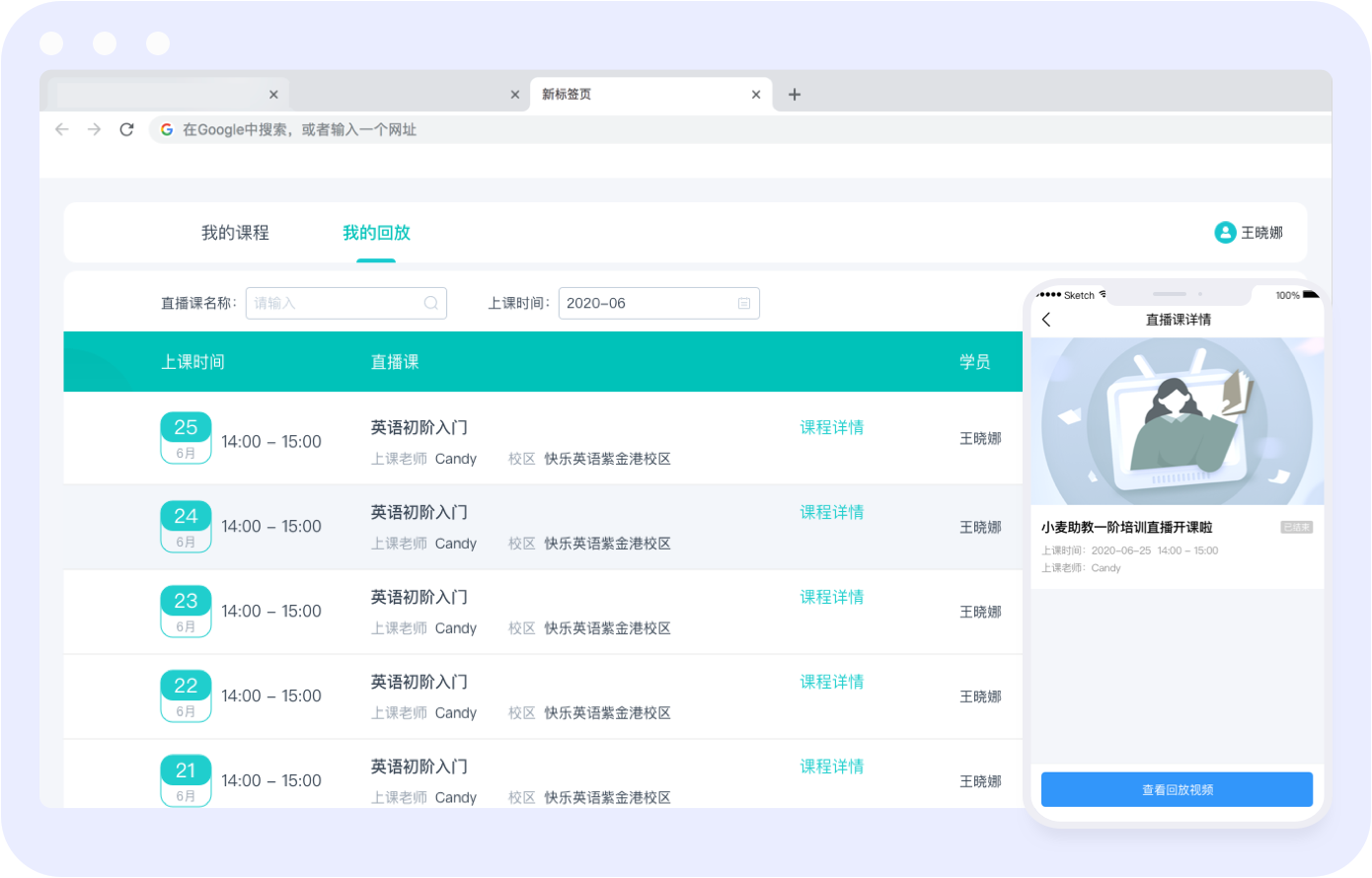The width and height of the screenshot is (1372, 878).
Task: Click the date badge 21 6月
Action: click(186, 781)
